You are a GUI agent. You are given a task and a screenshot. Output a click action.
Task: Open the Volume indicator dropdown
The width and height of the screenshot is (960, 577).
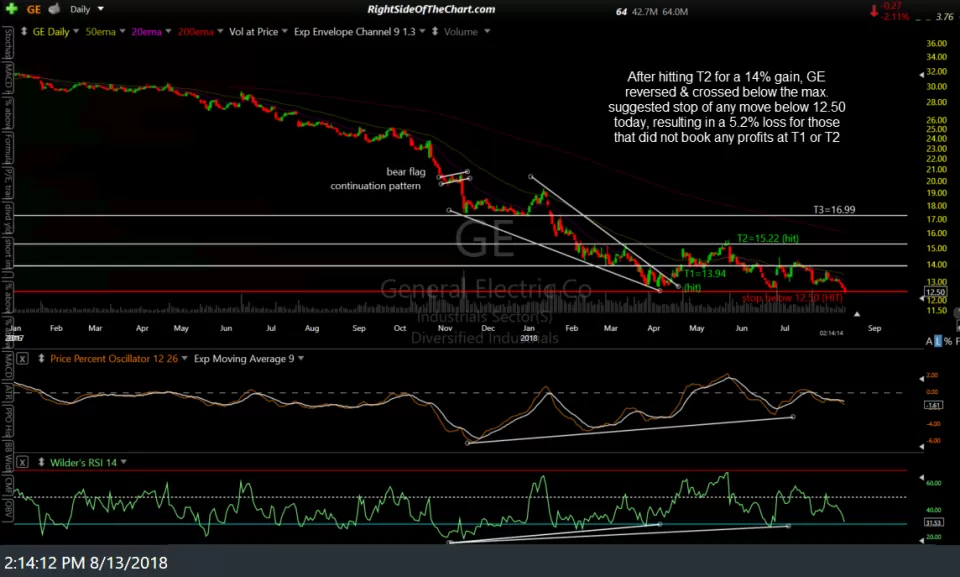pyautogui.click(x=487, y=31)
